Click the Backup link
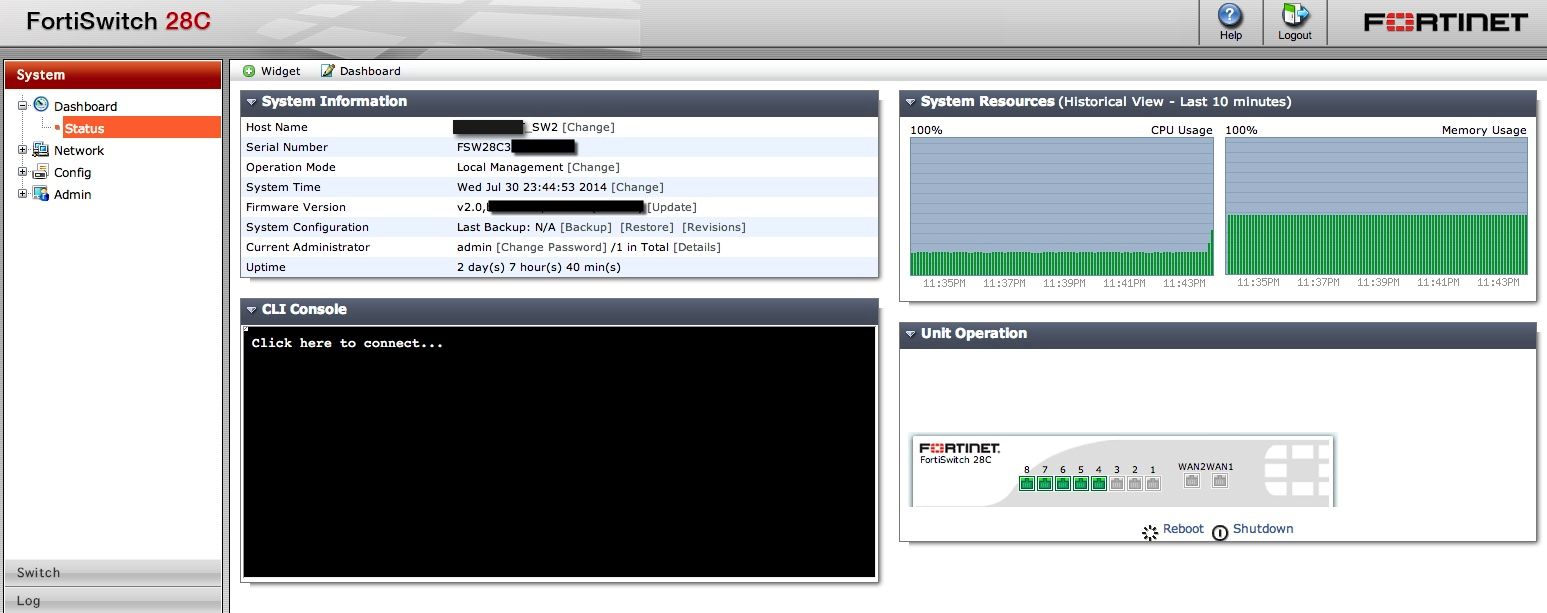The image size is (1547, 613). (x=585, y=227)
